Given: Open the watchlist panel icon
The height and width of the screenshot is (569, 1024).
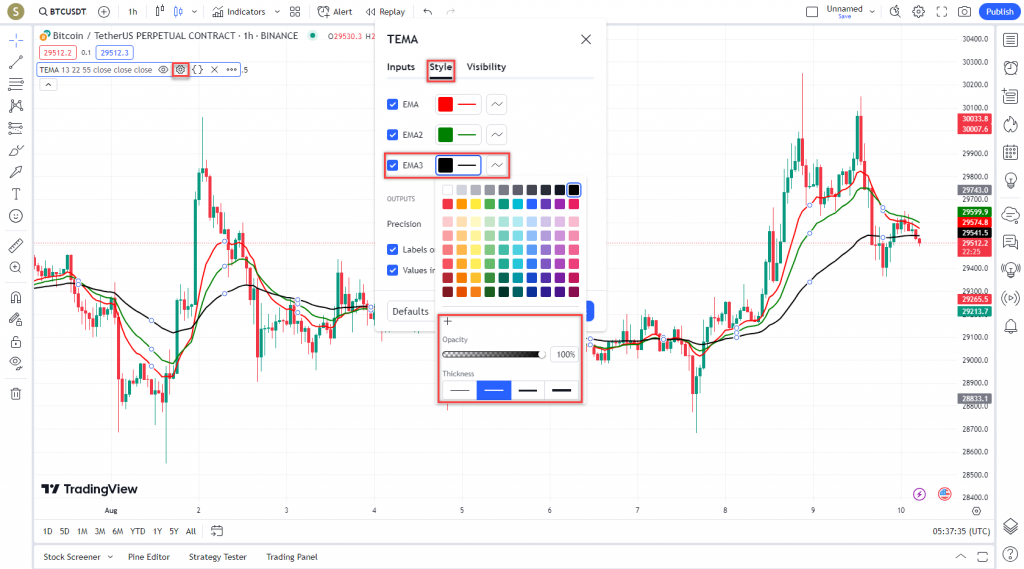Looking at the screenshot, I should pyautogui.click(x=1010, y=41).
